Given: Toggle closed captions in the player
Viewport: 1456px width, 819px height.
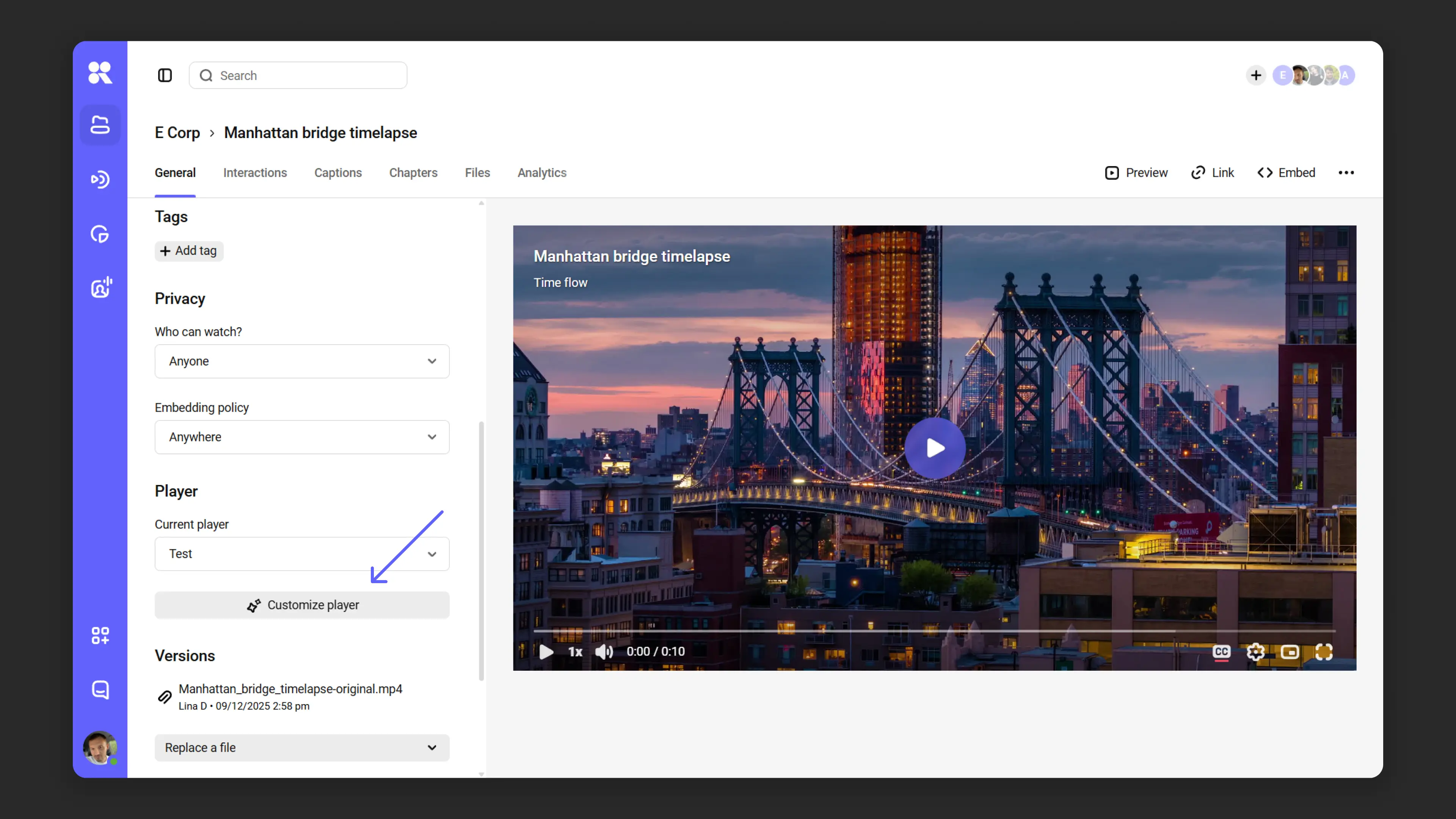Looking at the screenshot, I should [x=1221, y=652].
